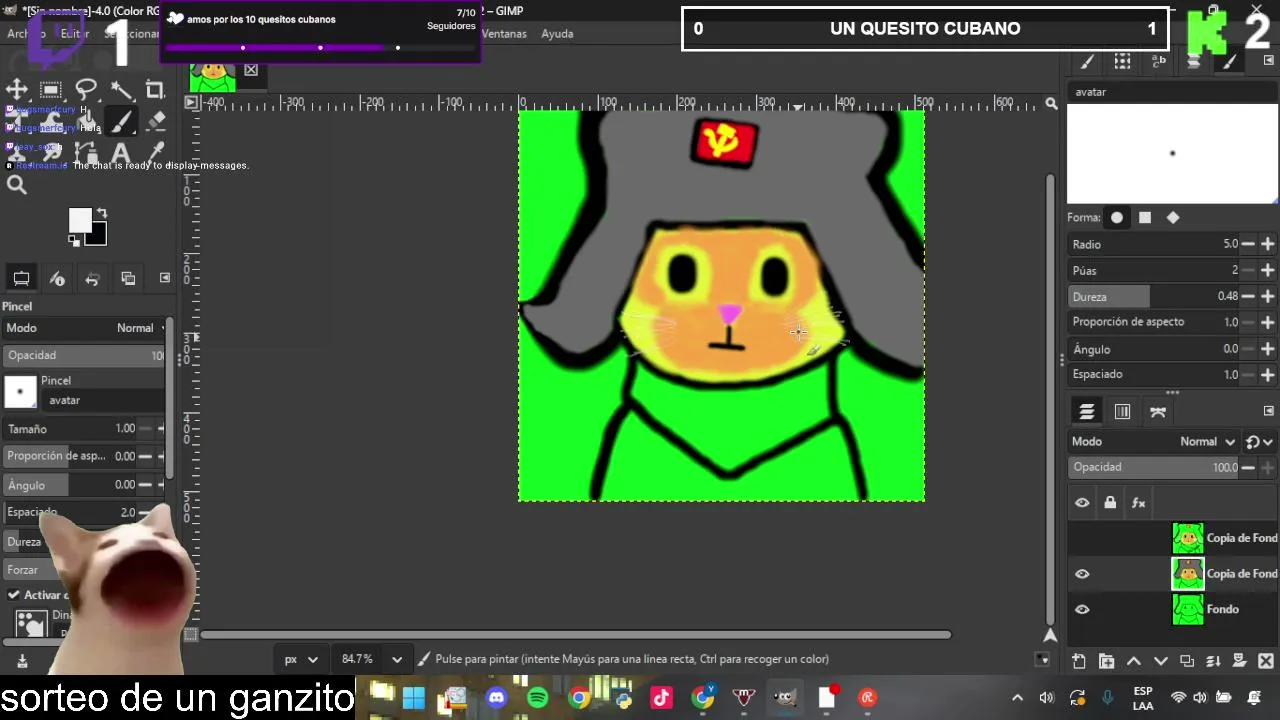Open the Ventanas menu

[504, 33]
